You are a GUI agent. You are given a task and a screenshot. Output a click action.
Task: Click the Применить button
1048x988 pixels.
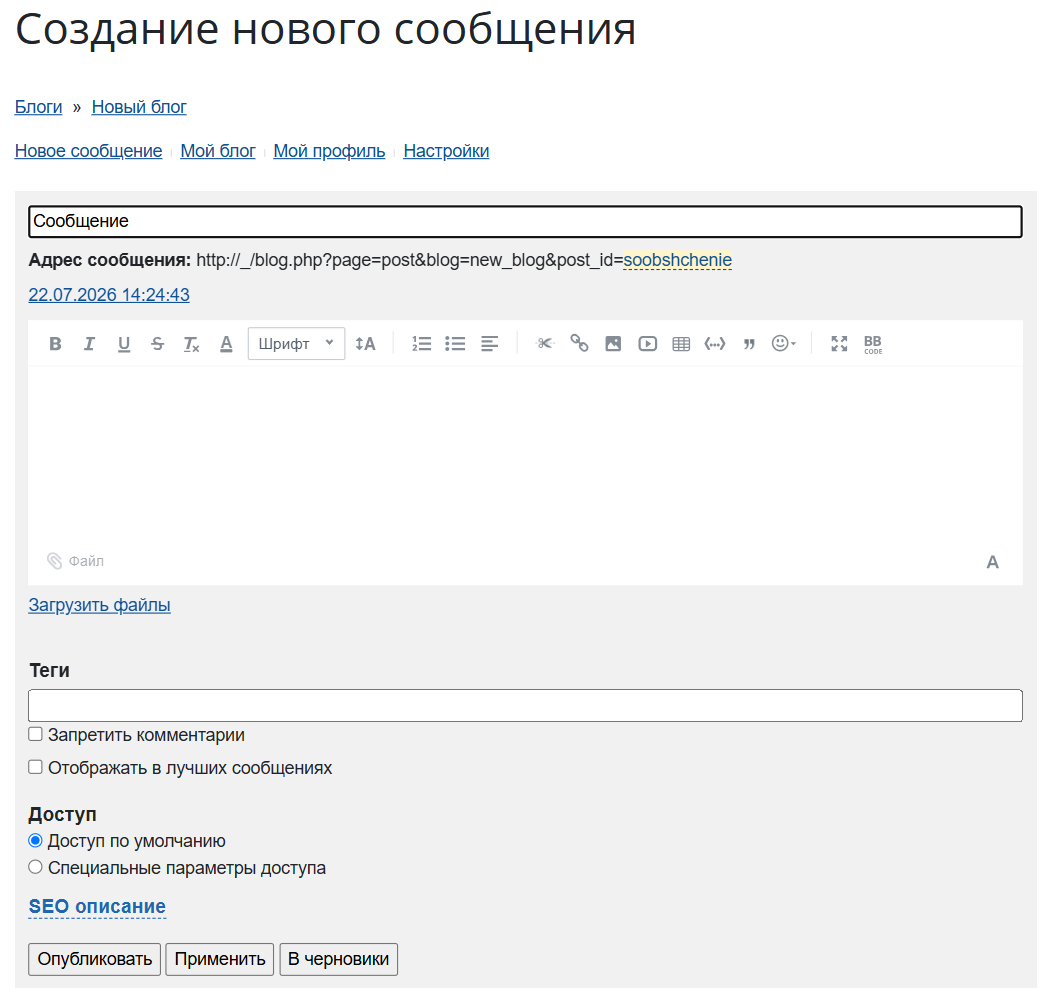220,959
